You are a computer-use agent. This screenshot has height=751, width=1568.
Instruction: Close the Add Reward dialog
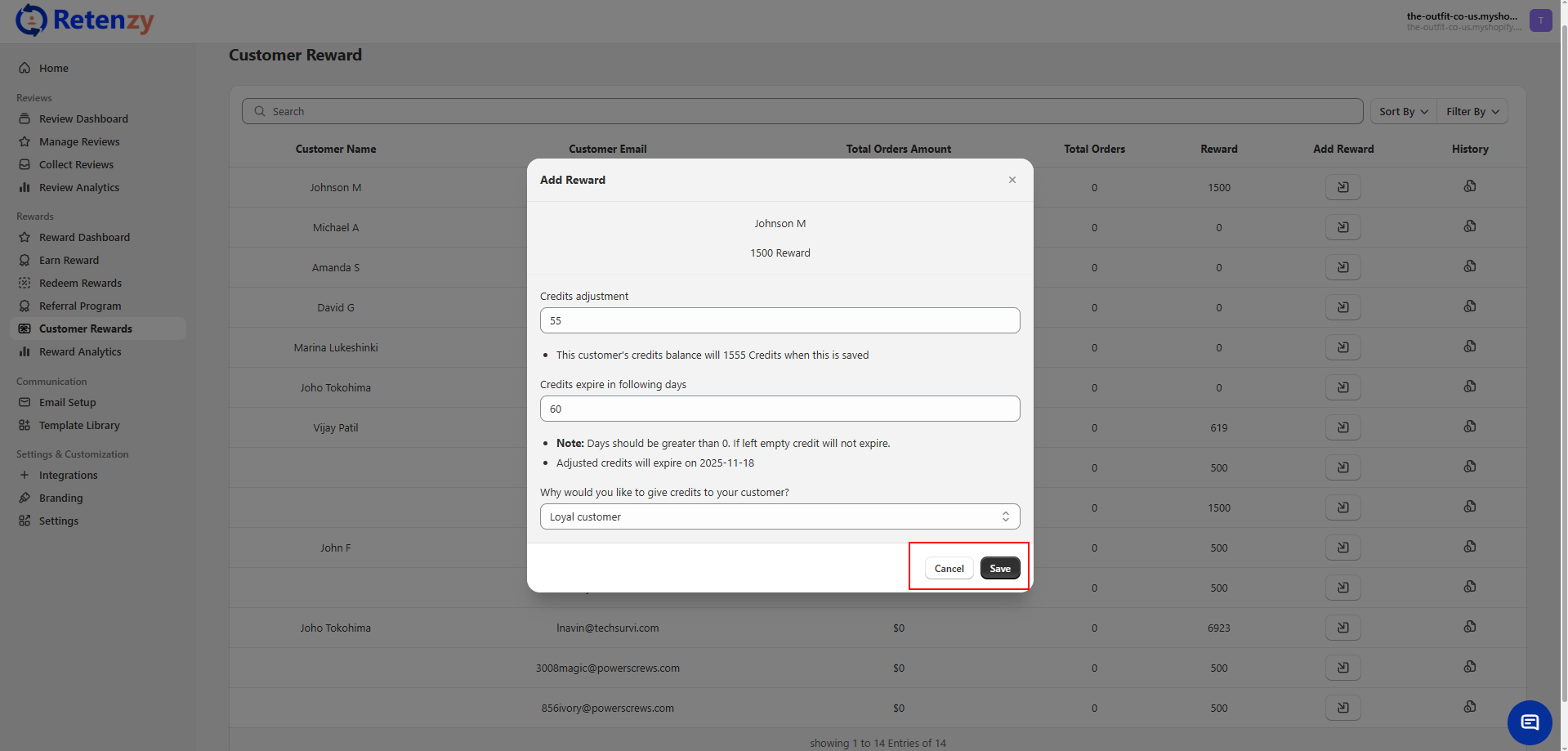[x=1012, y=180]
